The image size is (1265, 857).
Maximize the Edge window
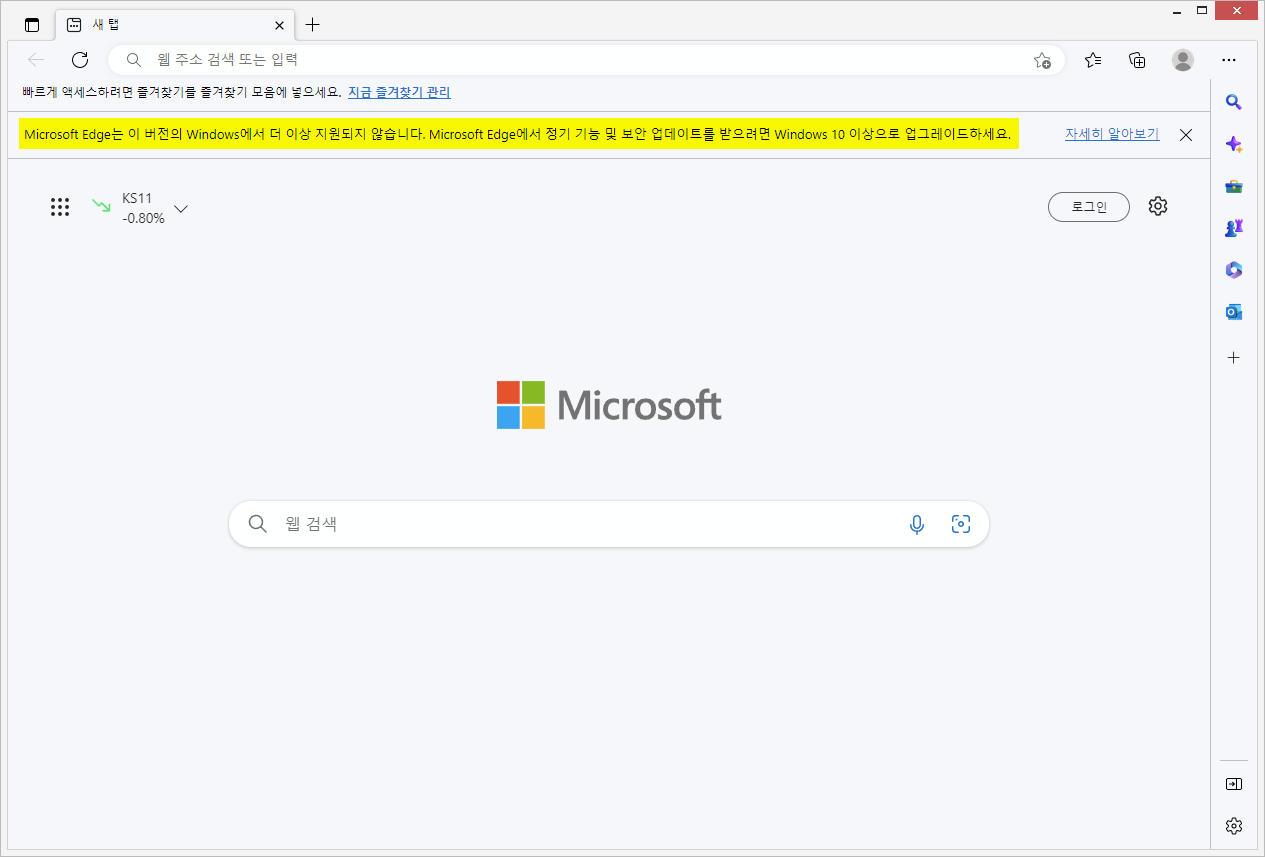tap(1201, 10)
